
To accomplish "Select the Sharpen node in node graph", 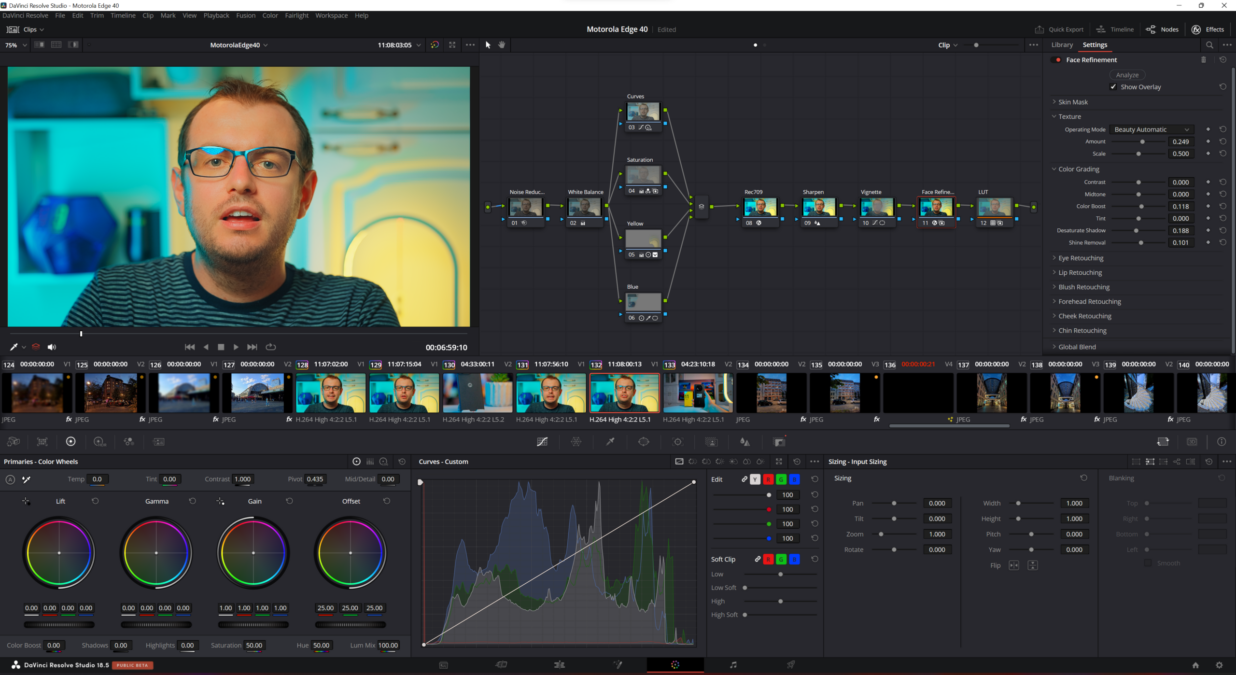I will coord(818,207).
